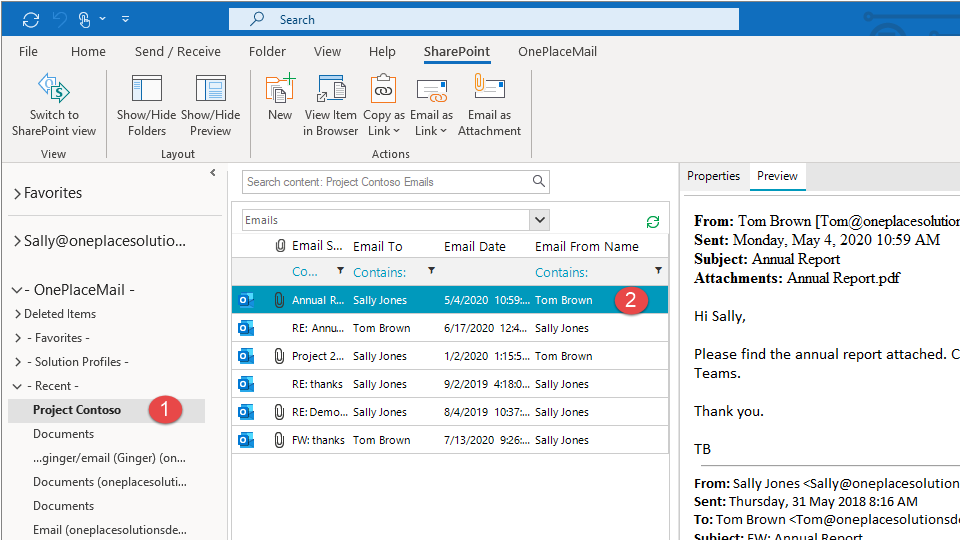Viewport: 960px width, 540px height.
Task: Refresh the email list
Action: 653,221
